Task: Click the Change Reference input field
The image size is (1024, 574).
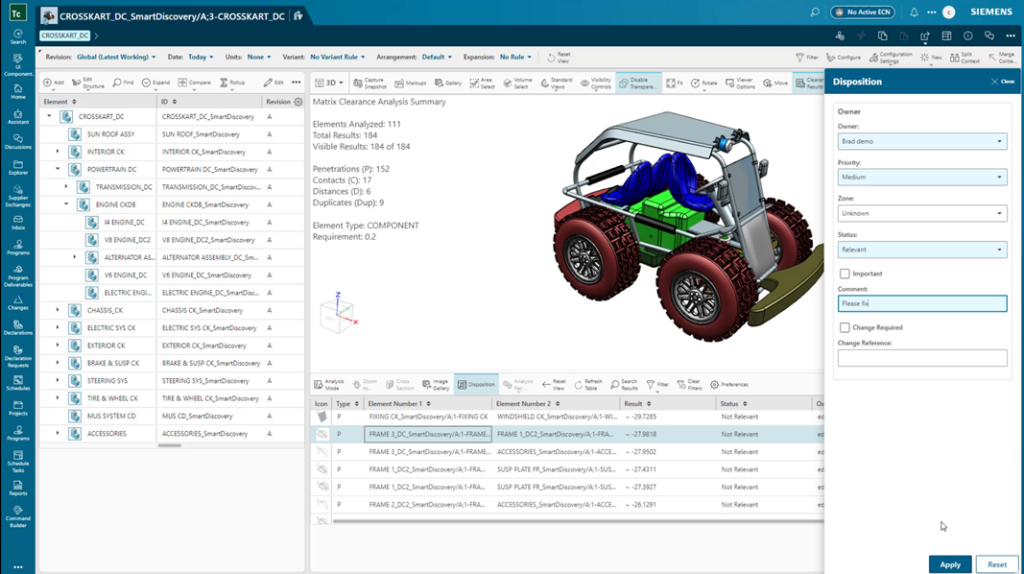Action: pyautogui.click(x=922, y=358)
